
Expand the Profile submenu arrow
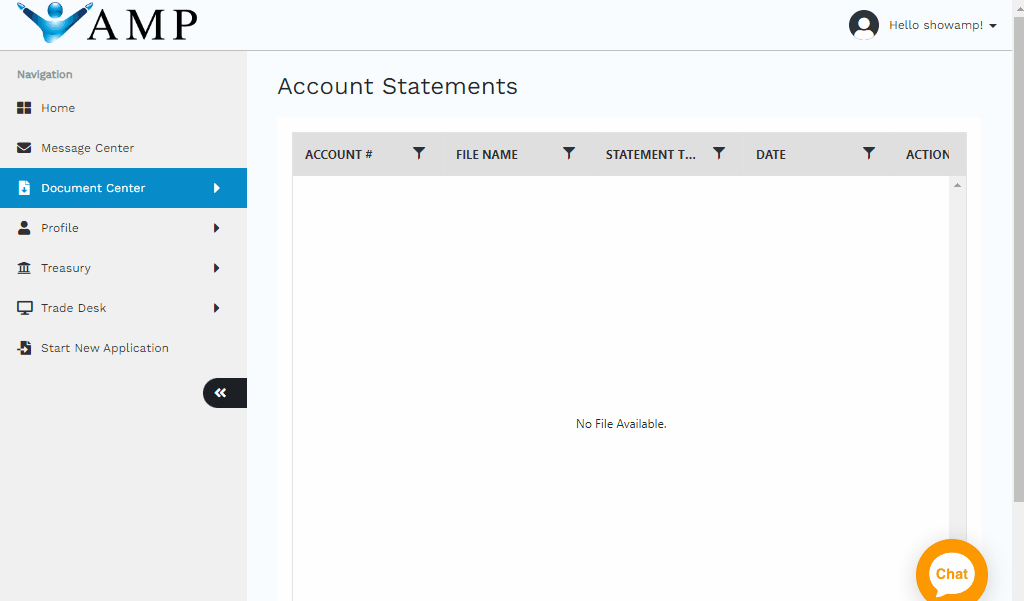pyautogui.click(x=216, y=228)
